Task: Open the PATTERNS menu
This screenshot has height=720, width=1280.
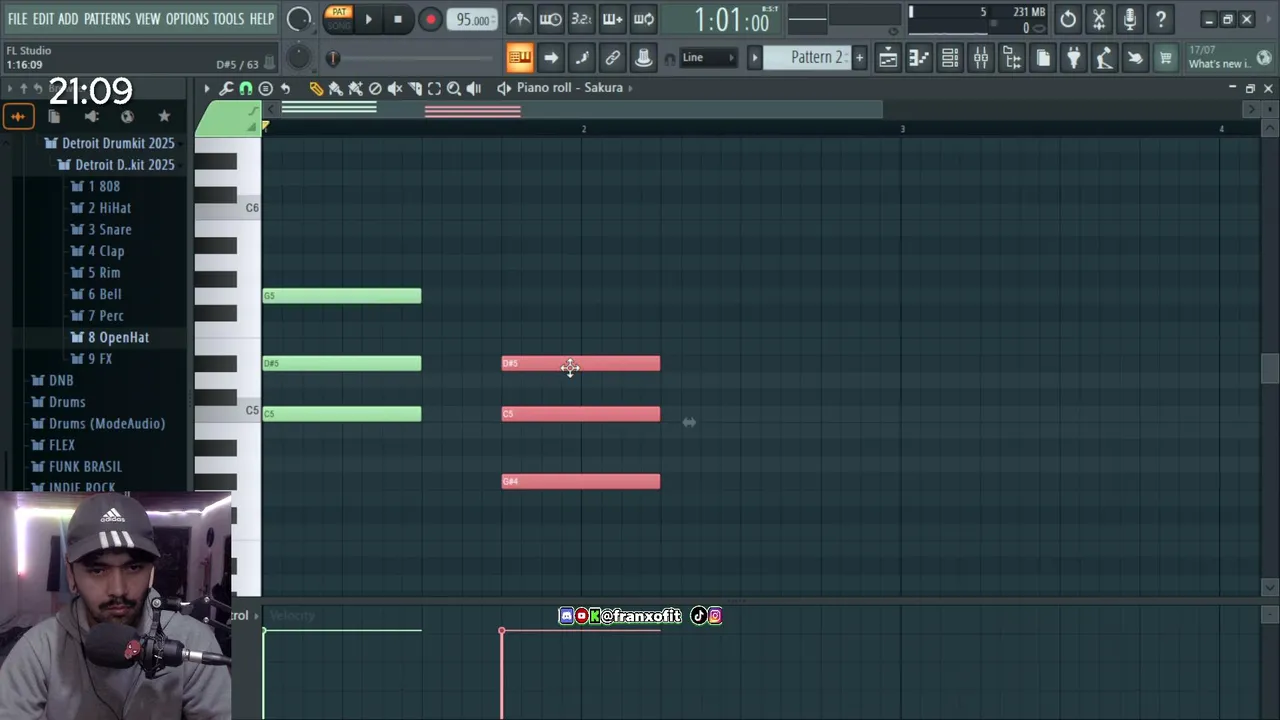Action: click(x=107, y=19)
